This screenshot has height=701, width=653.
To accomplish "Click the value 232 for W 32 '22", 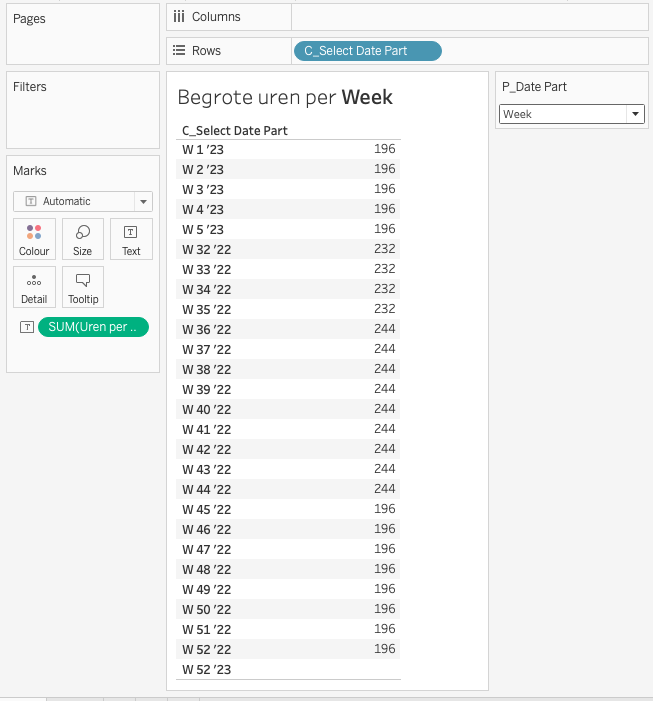I will pyautogui.click(x=384, y=249).
